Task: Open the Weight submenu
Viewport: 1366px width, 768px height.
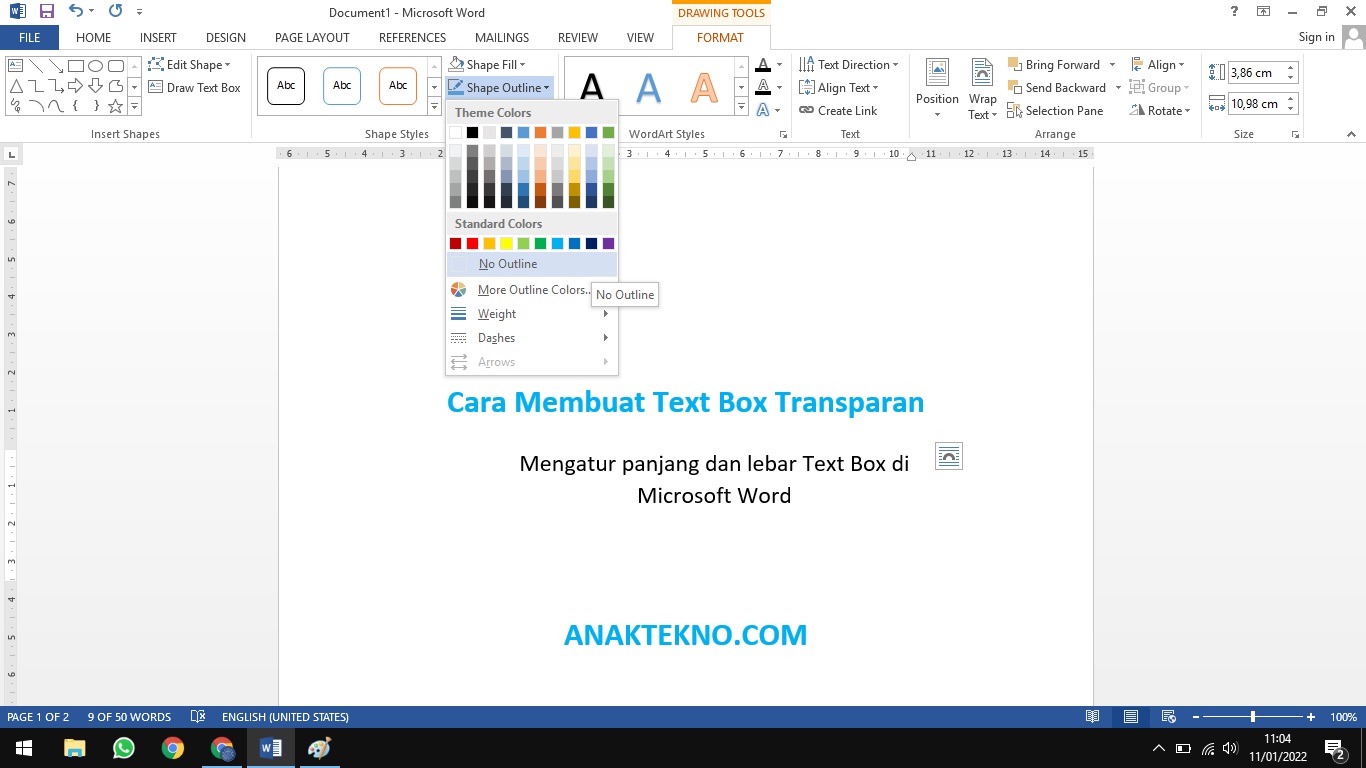Action: click(x=532, y=314)
